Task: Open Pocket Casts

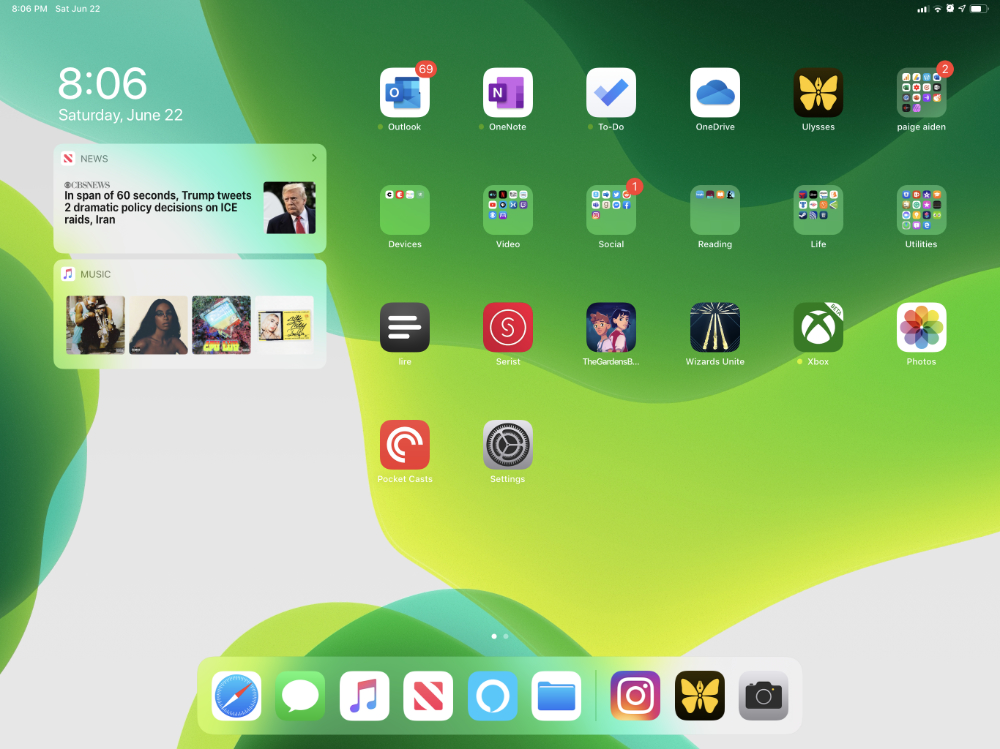Action: [404, 445]
